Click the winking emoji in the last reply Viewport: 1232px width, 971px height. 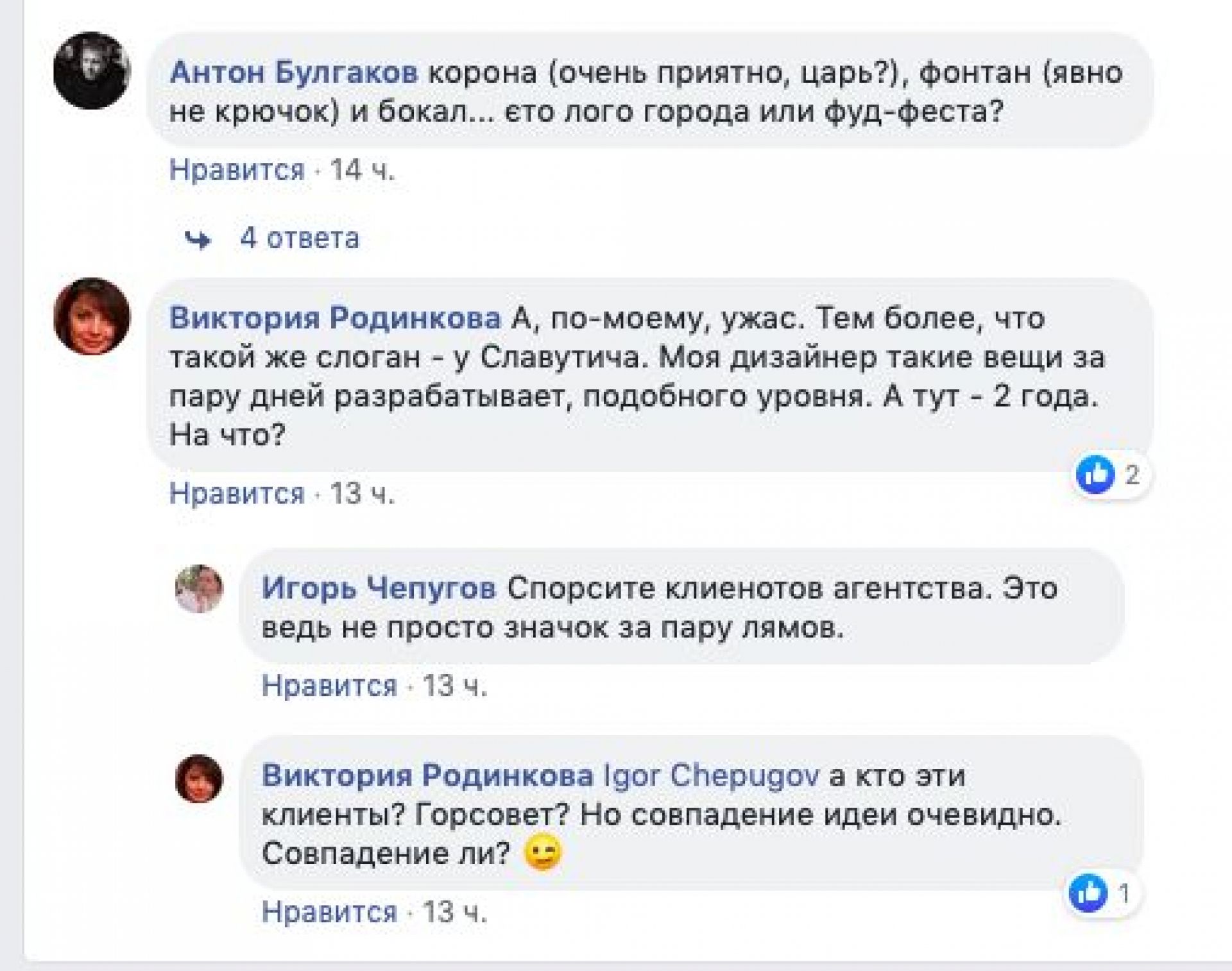pyautogui.click(x=543, y=854)
